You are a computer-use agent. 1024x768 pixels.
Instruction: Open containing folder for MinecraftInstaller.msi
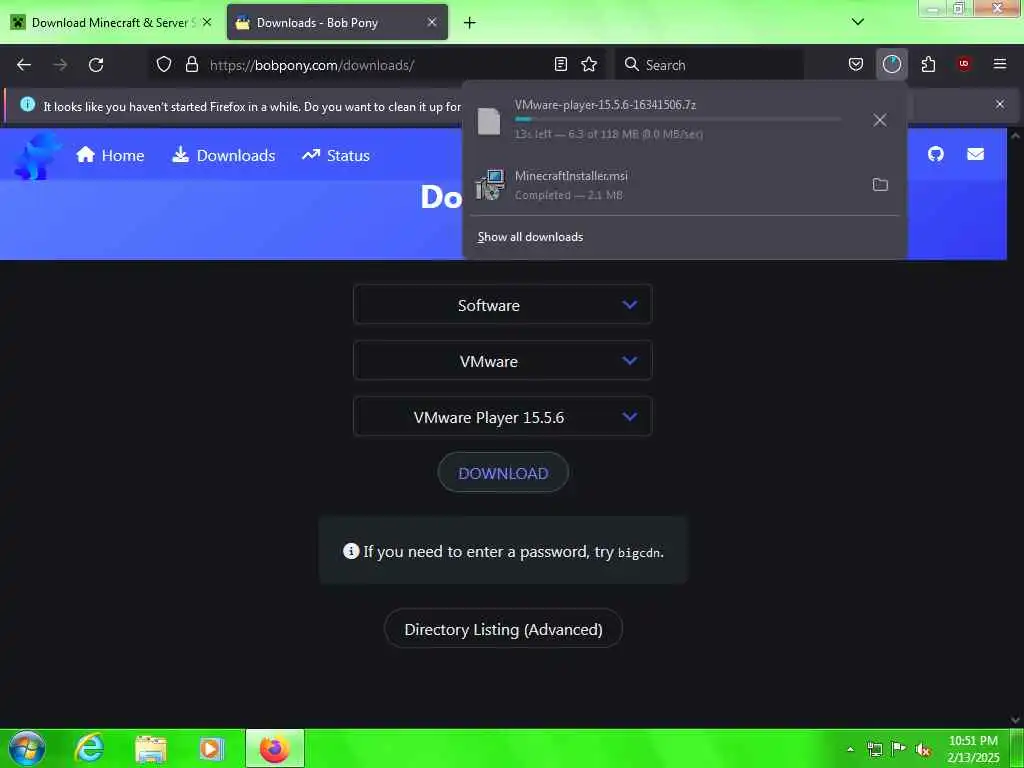point(880,185)
